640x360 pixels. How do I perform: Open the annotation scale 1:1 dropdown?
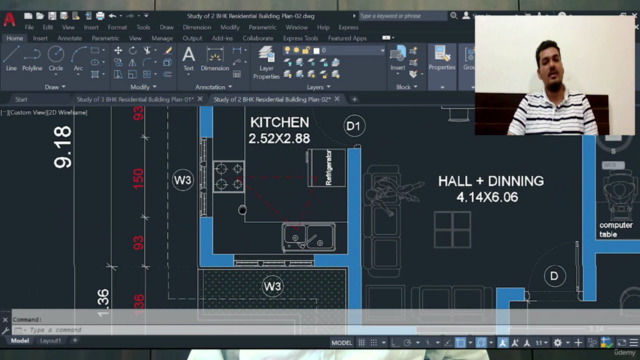tap(541, 342)
